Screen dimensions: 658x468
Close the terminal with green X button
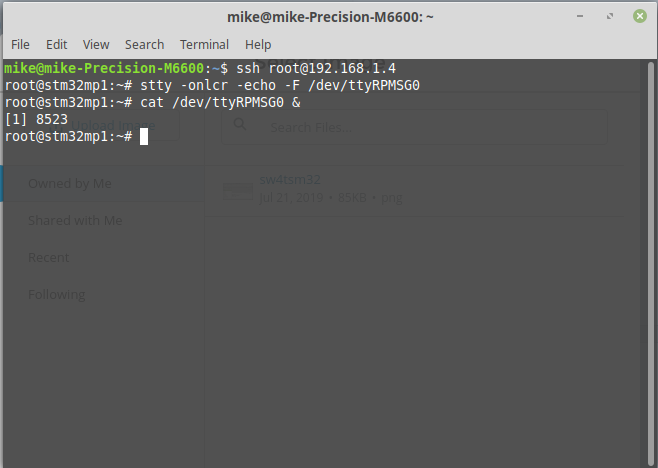point(640,16)
